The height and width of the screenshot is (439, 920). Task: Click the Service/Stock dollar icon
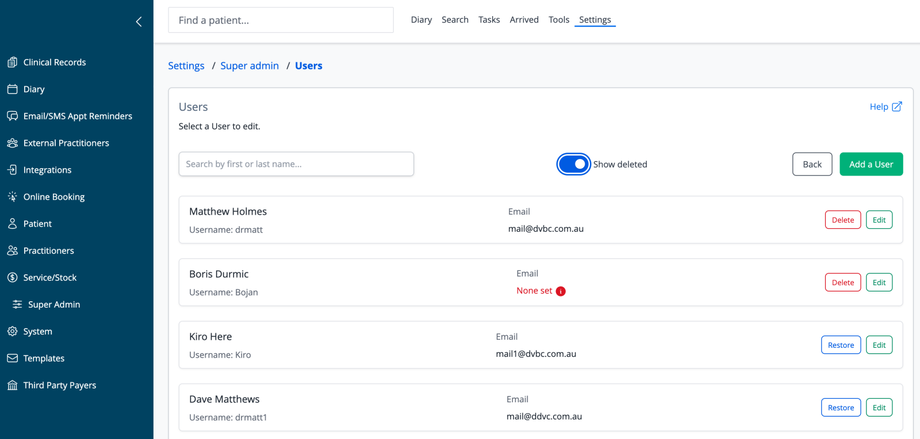pos(12,278)
